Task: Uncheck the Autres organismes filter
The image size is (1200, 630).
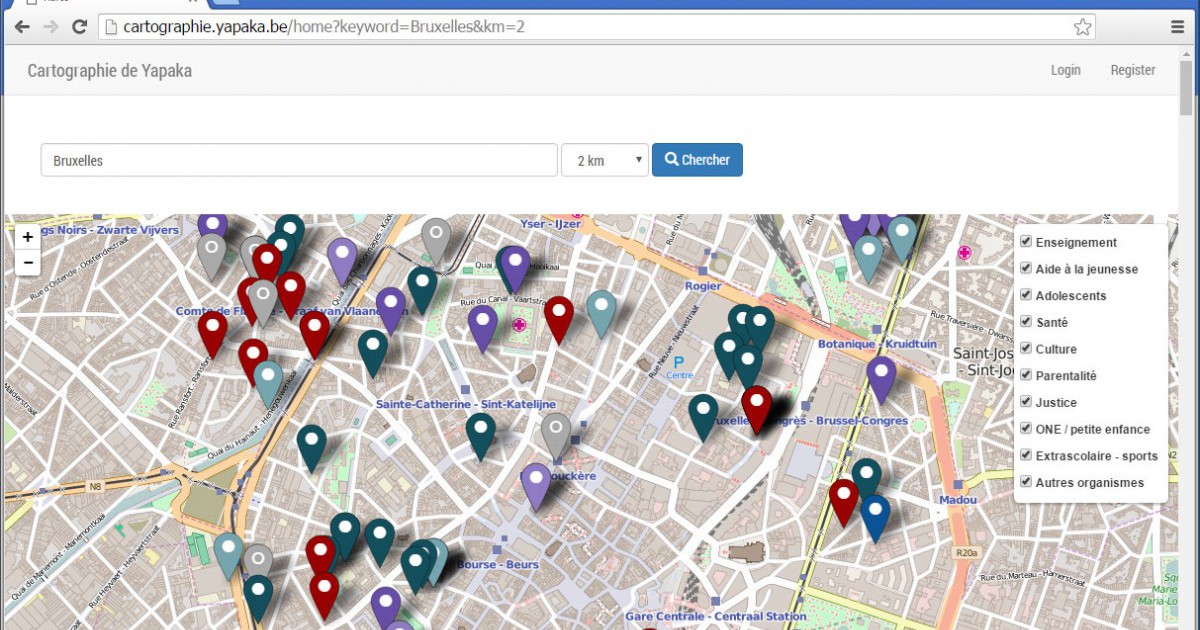Action: point(1025,481)
